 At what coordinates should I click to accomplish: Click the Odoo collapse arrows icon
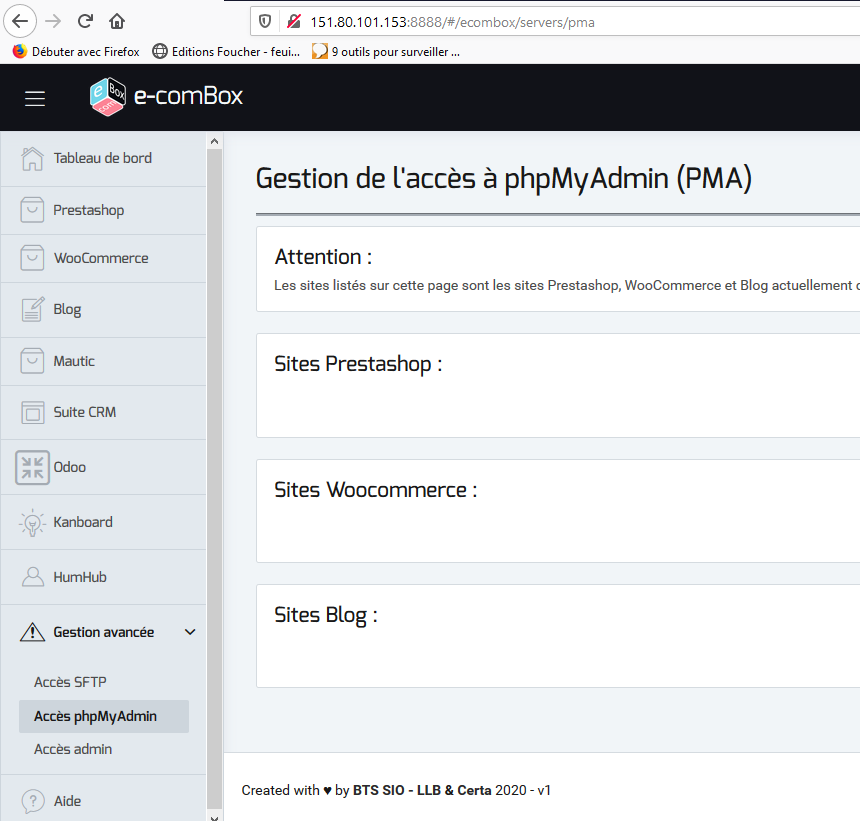point(32,467)
